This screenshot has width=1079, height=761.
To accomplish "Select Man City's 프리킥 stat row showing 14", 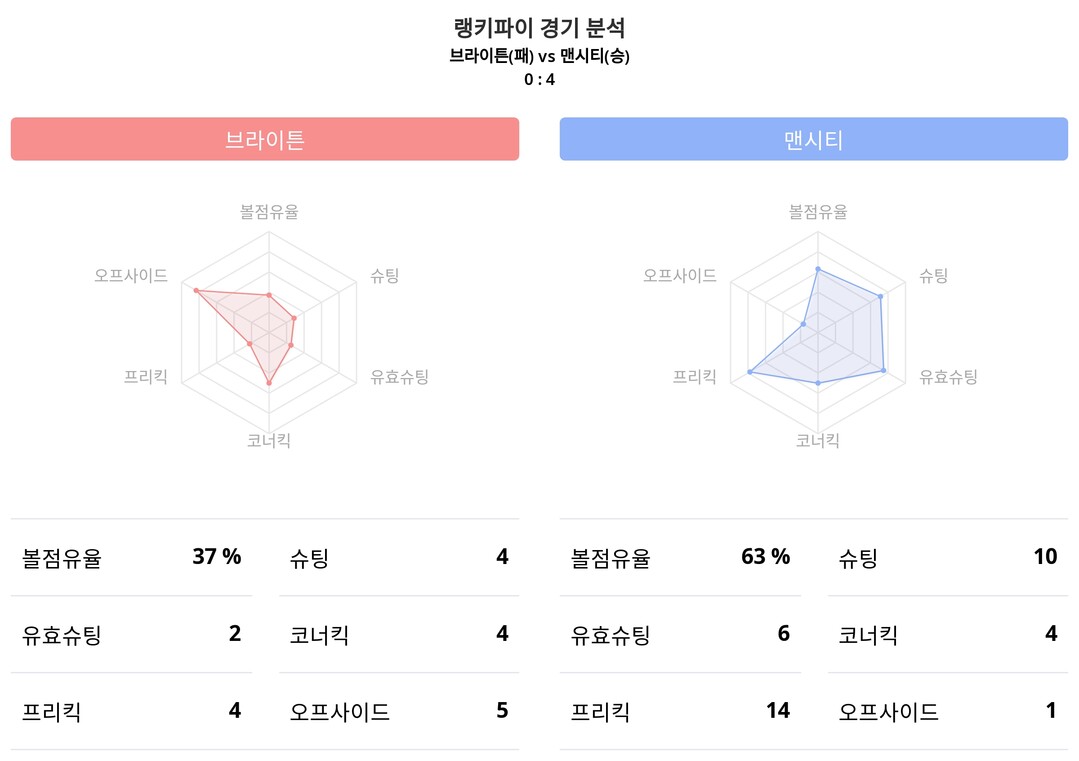I will (x=680, y=711).
